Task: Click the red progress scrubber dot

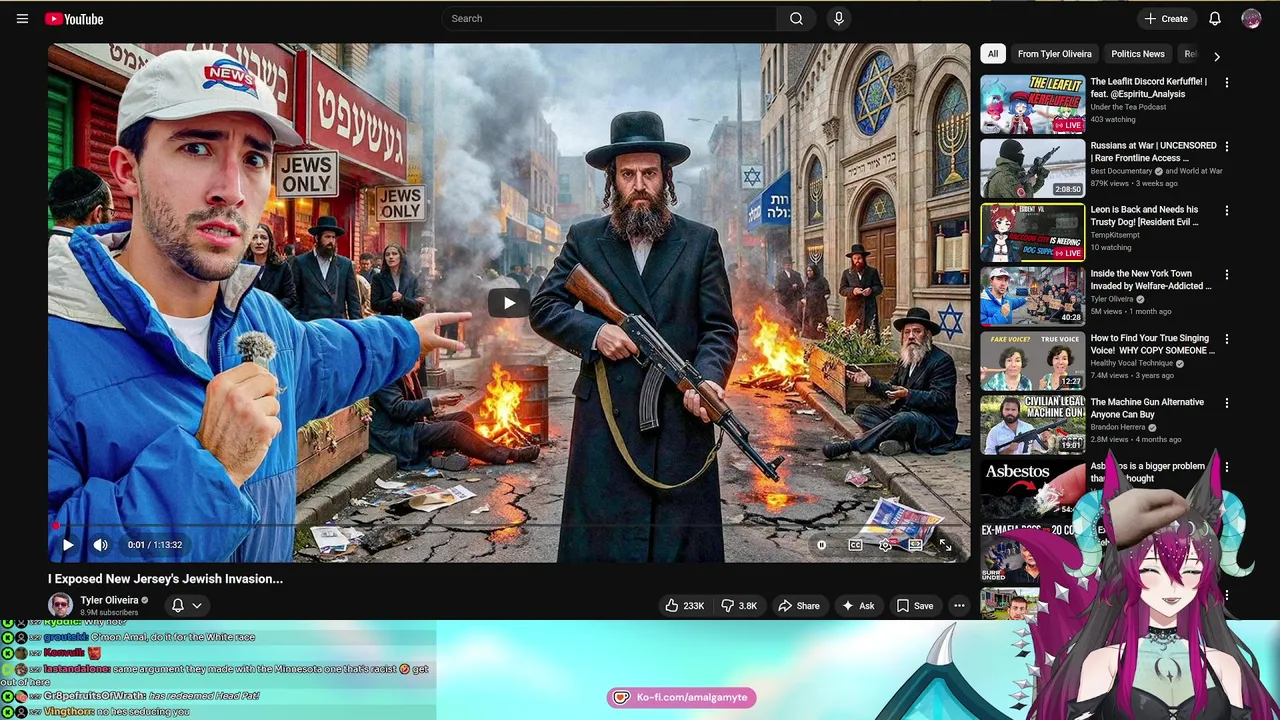Action: tap(57, 525)
